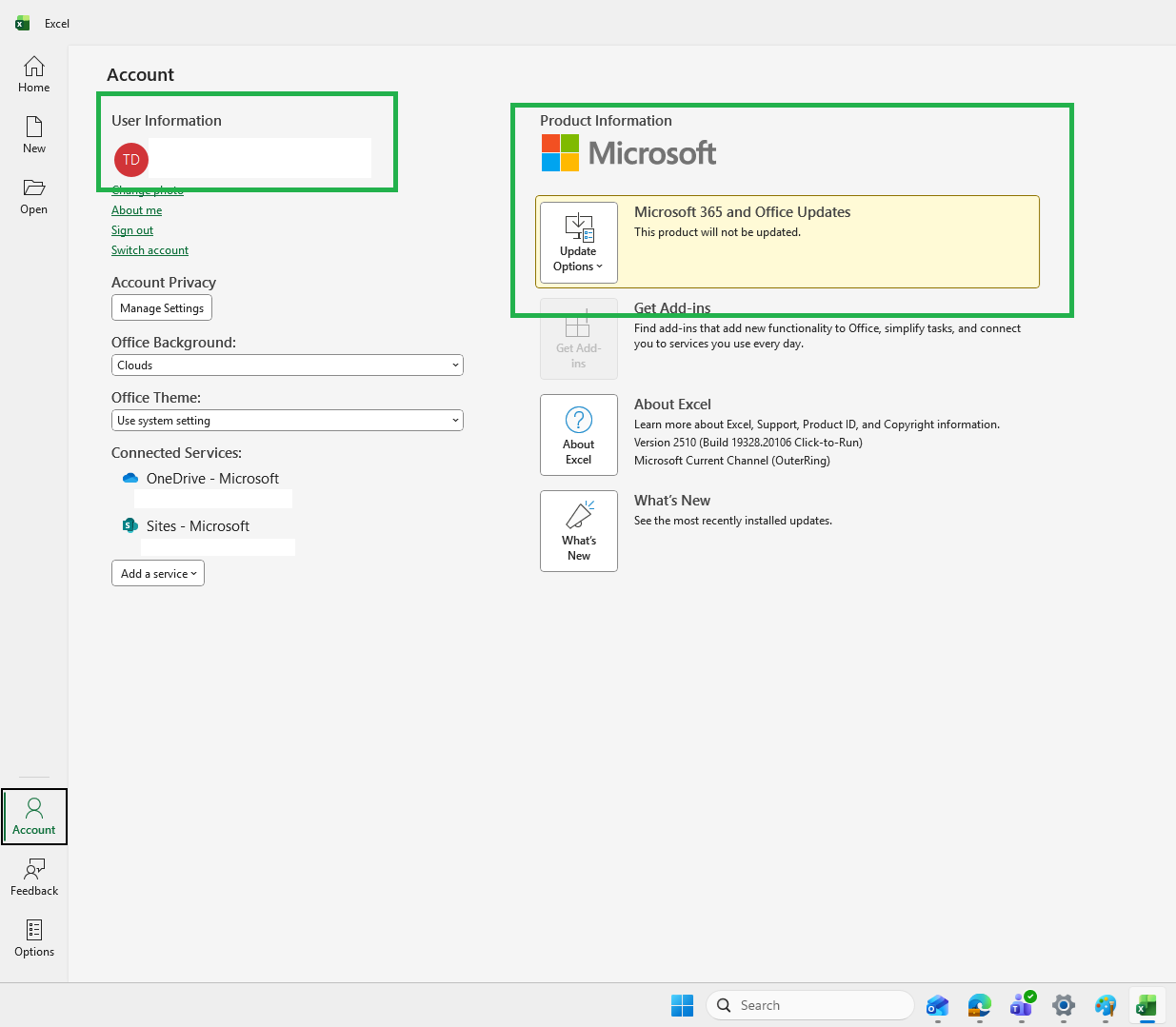Click the Excel taskbar icon
Viewport: 1176px width, 1027px height.
(1146, 1005)
